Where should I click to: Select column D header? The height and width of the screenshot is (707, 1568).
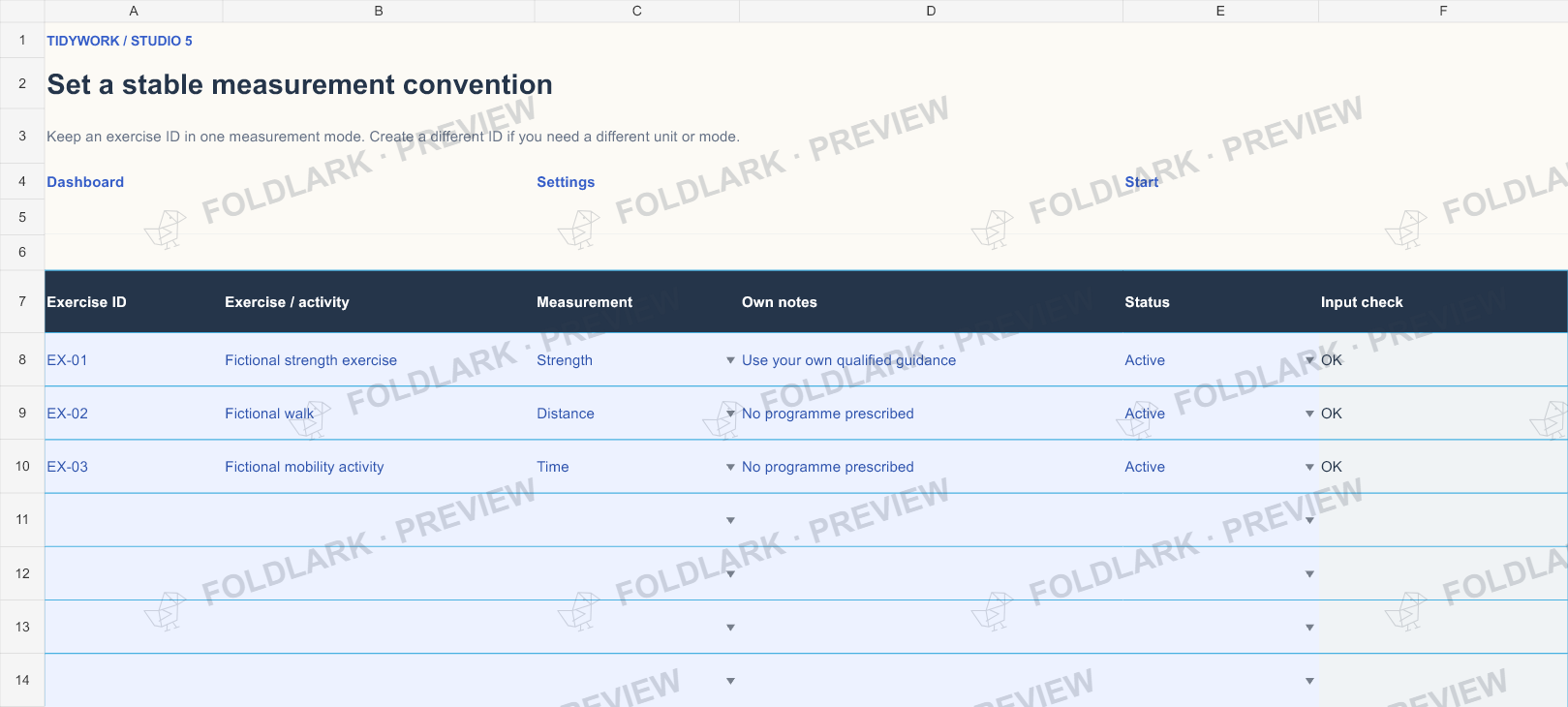pyautogui.click(x=931, y=11)
